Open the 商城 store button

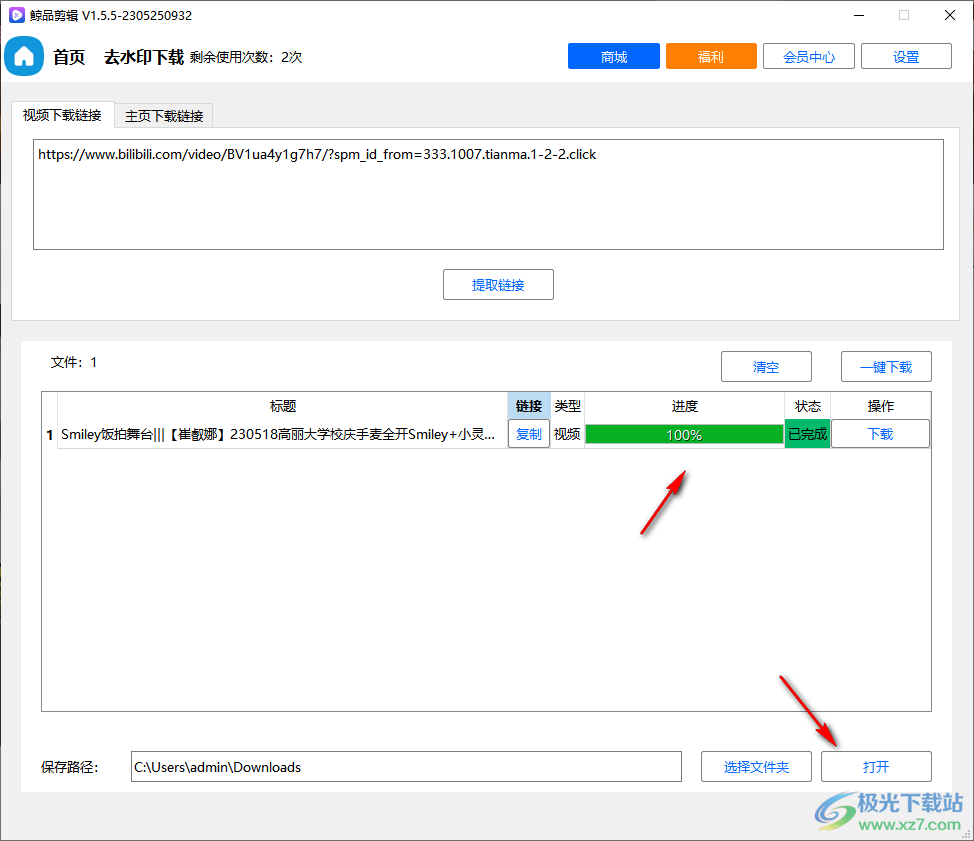(x=614, y=57)
